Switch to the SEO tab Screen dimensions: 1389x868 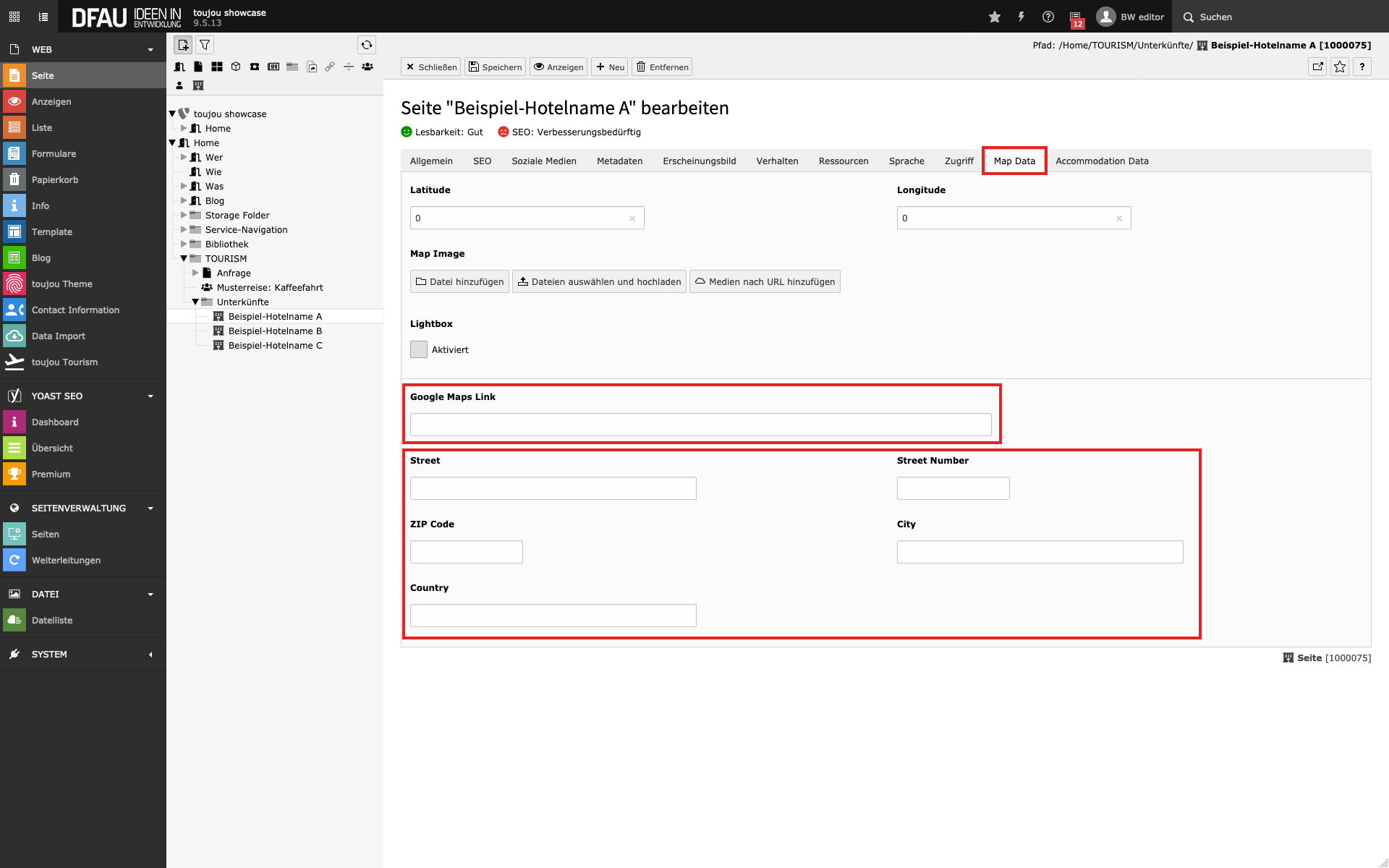point(482,161)
